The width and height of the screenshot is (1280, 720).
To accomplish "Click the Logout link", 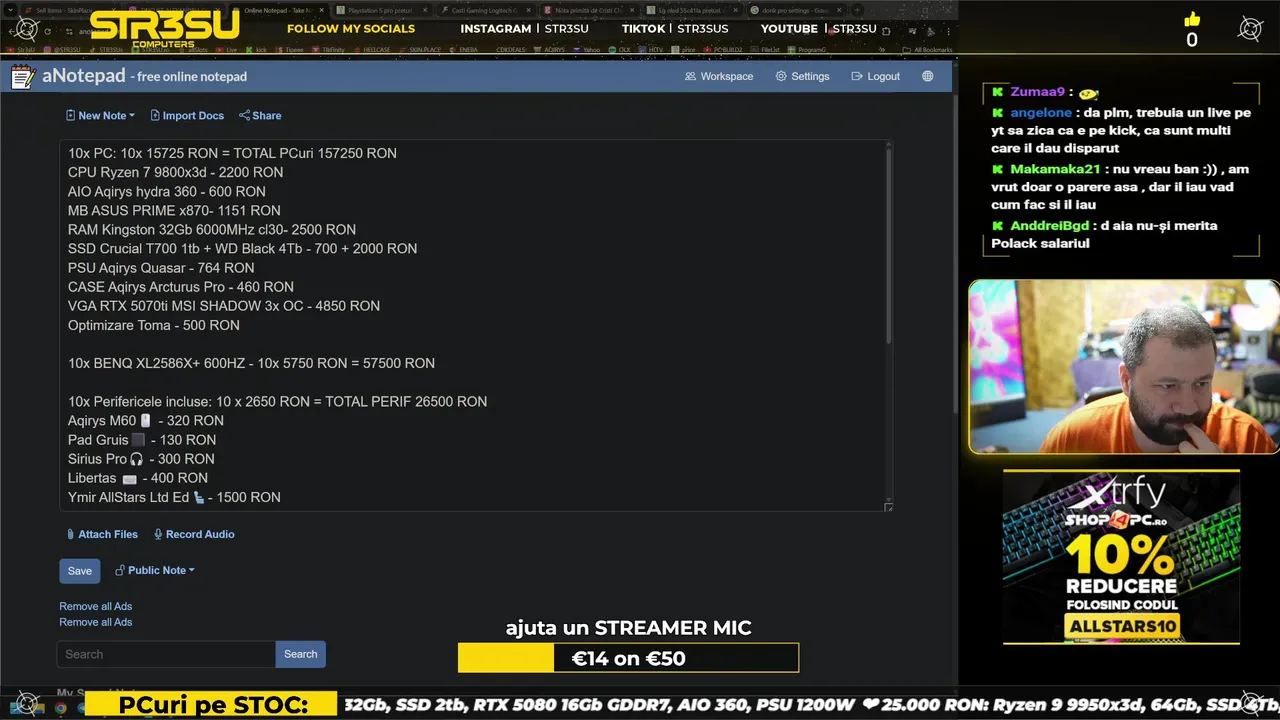I will tap(876, 76).
